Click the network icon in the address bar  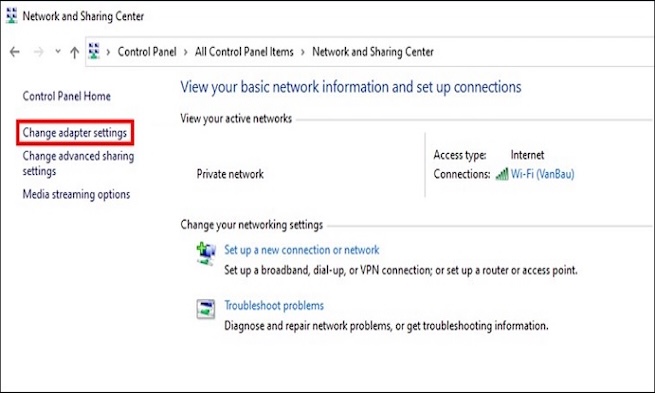coord(94,51)
